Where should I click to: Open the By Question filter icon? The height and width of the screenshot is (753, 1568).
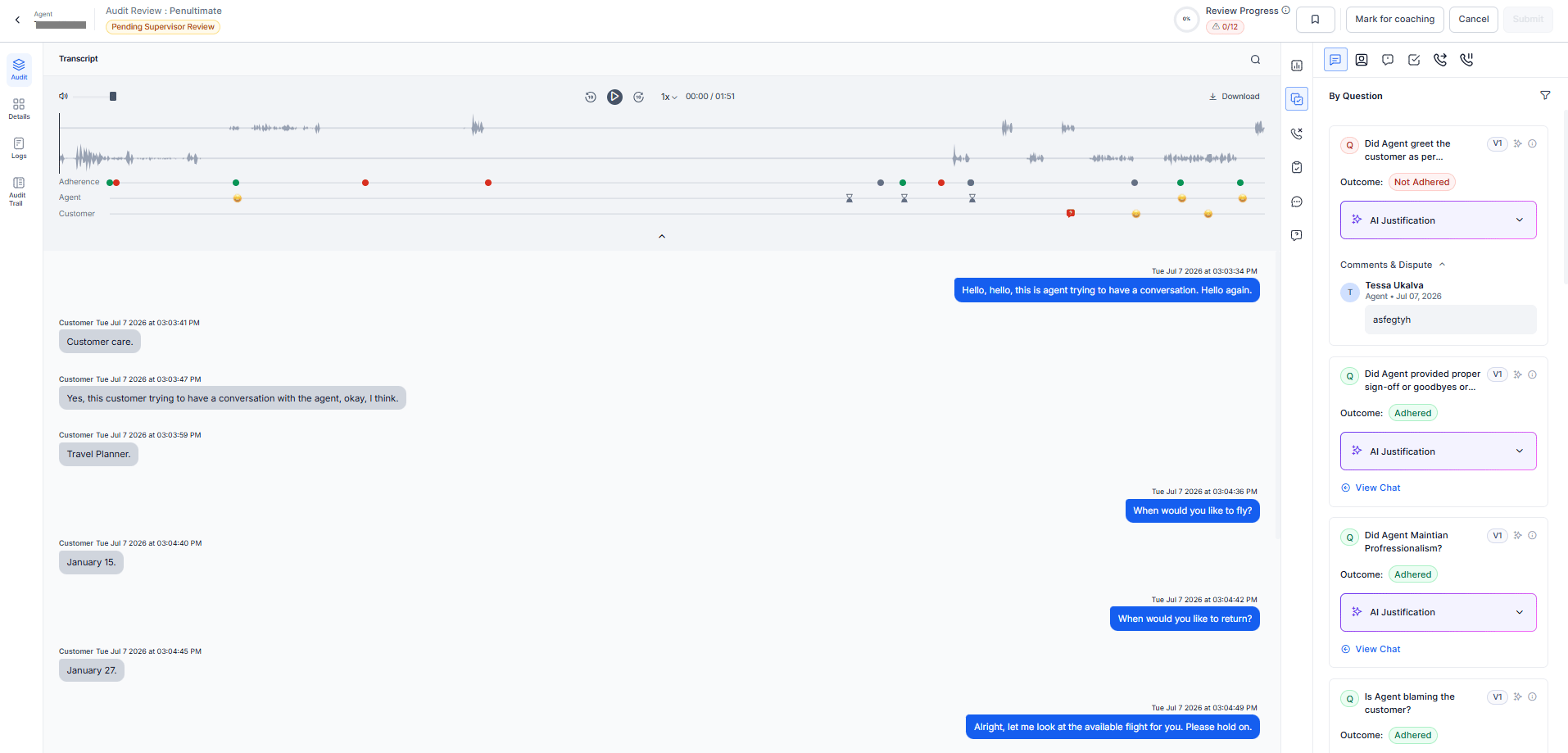pos(1545,96)
